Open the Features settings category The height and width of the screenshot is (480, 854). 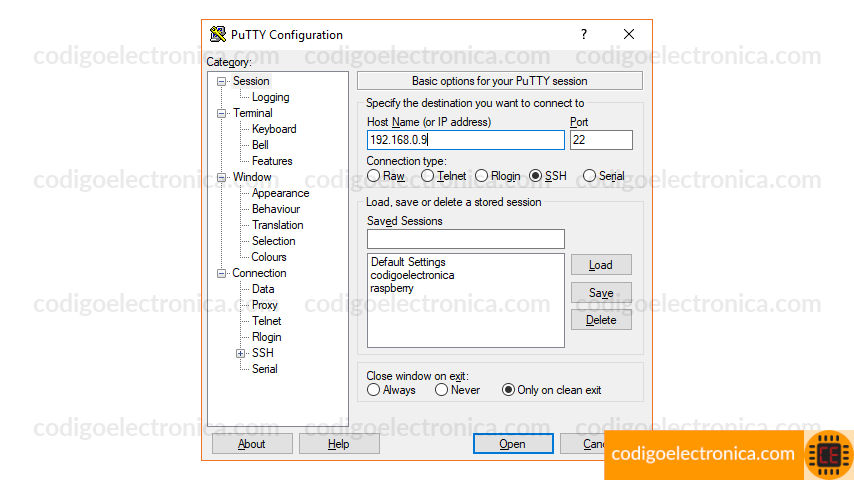click(x=272, y=161)
